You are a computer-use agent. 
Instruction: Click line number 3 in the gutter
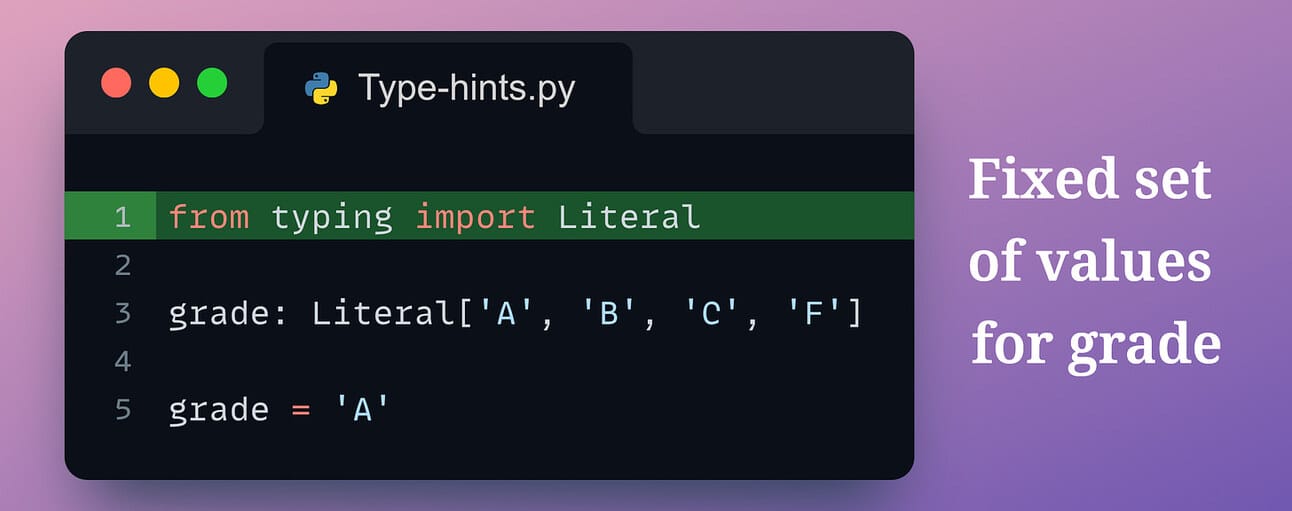[123, 314]
